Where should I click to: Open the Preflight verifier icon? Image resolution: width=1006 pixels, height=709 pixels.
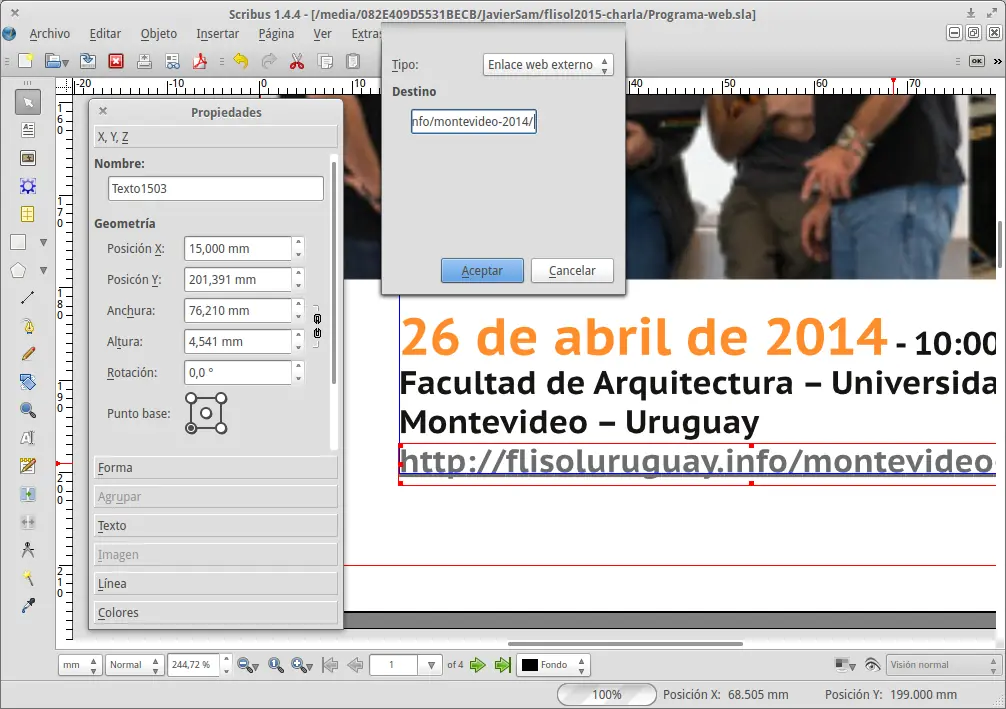click(x=173, y=61)
